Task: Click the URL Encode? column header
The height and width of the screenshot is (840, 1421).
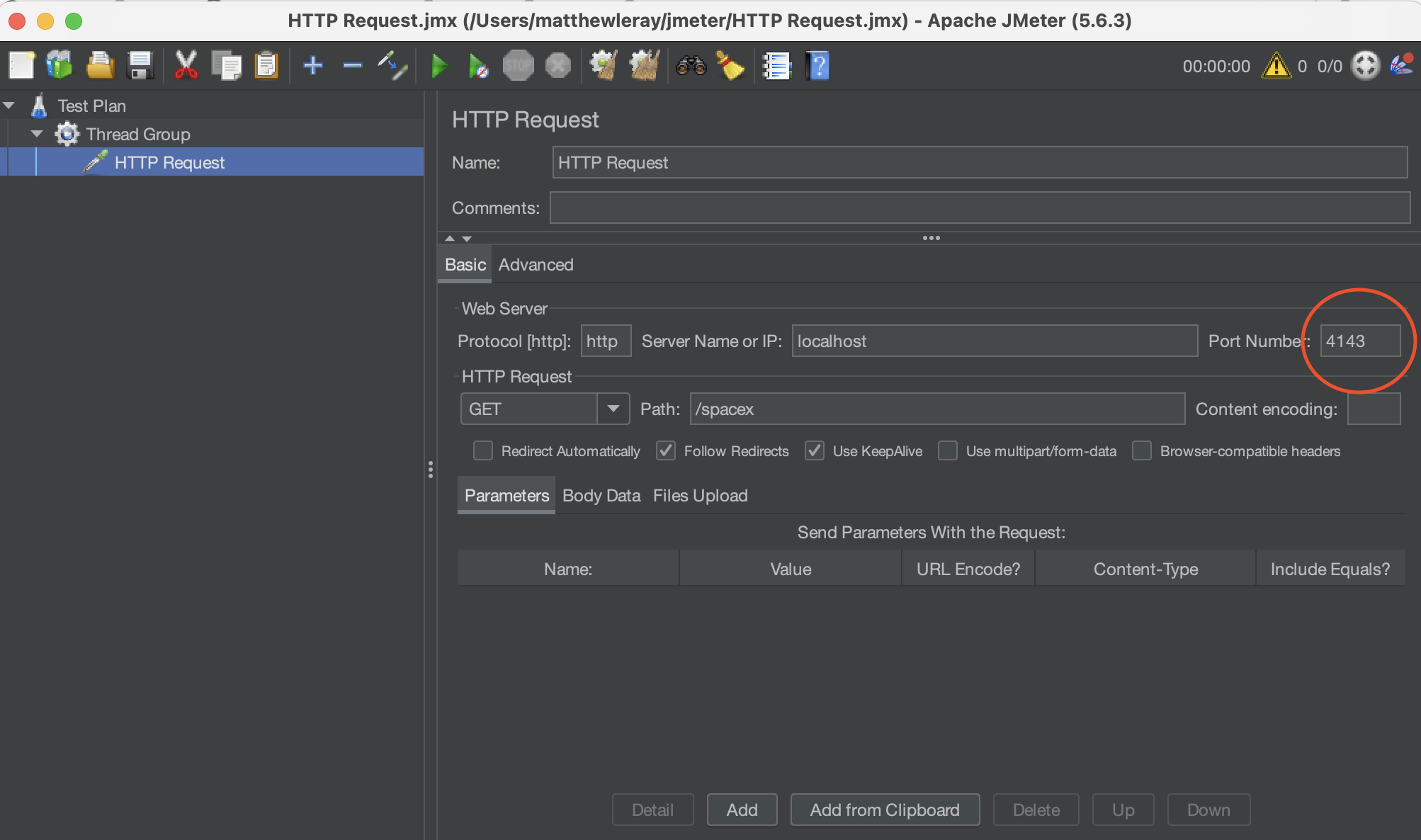Action: (968, 569)
